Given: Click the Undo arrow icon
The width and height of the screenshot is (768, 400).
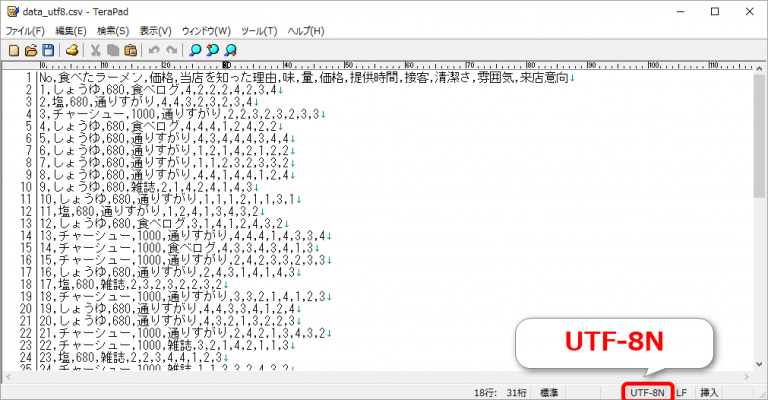Looking at the screenshot, I should (x=154, y=50).
